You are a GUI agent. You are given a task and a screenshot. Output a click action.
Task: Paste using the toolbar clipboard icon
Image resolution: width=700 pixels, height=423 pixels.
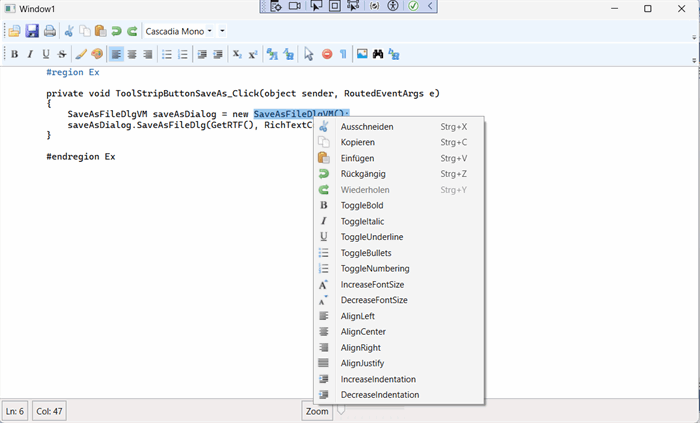coord(100,31)
